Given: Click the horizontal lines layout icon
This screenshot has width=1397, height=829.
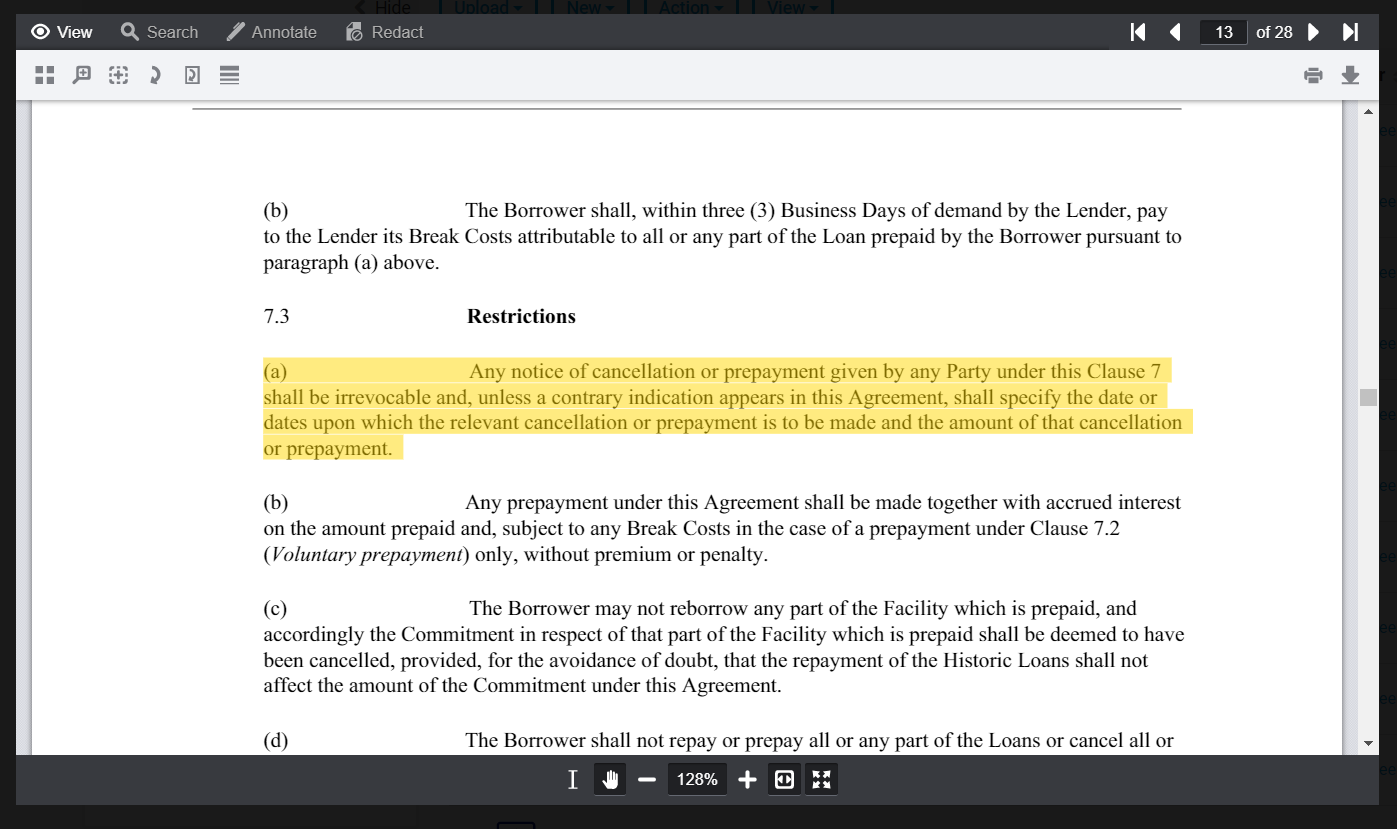Looking at the screenshot, I should pyautogui.click(x=229, y=75).
